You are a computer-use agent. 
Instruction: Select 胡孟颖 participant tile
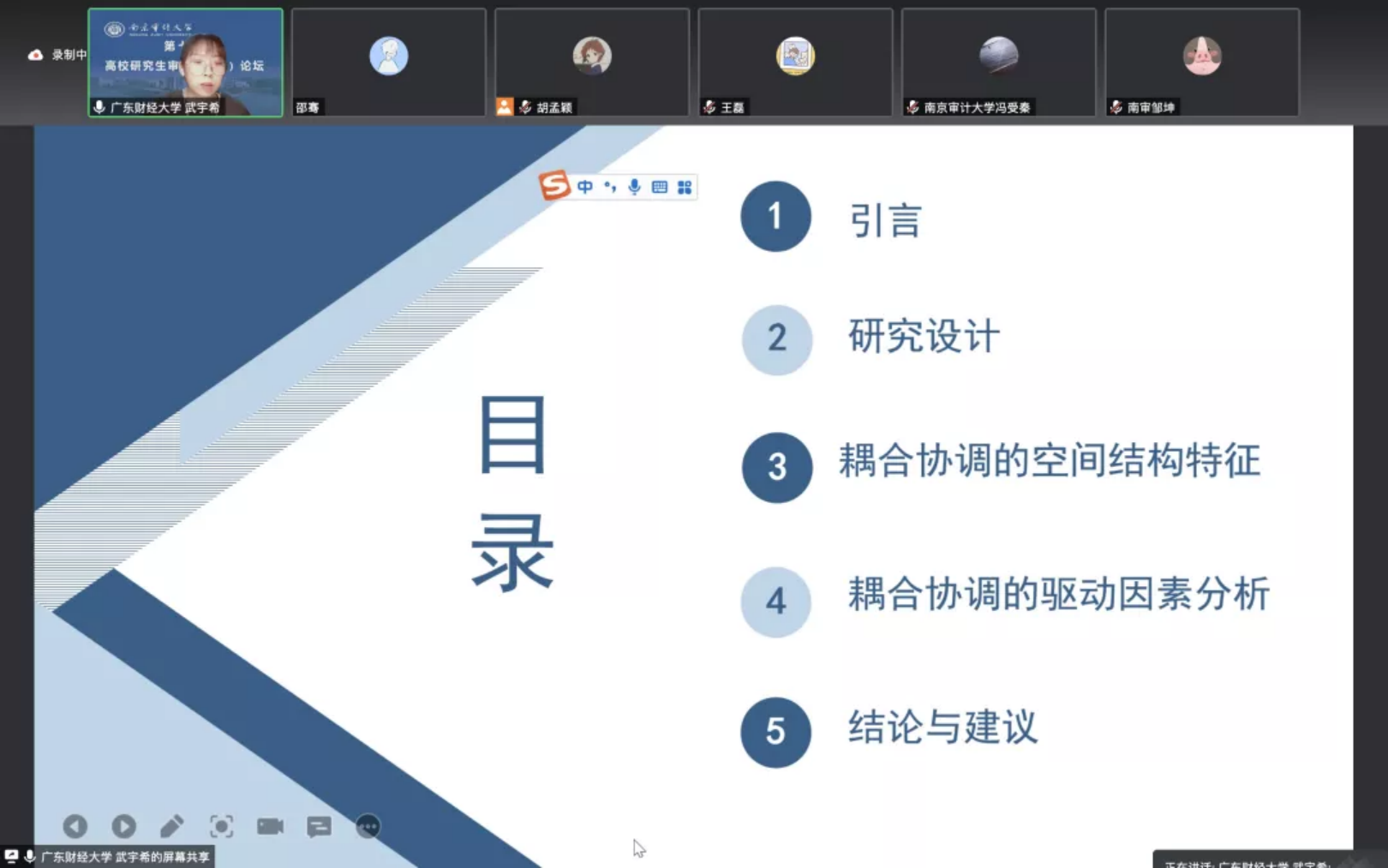tap(592, 63)
